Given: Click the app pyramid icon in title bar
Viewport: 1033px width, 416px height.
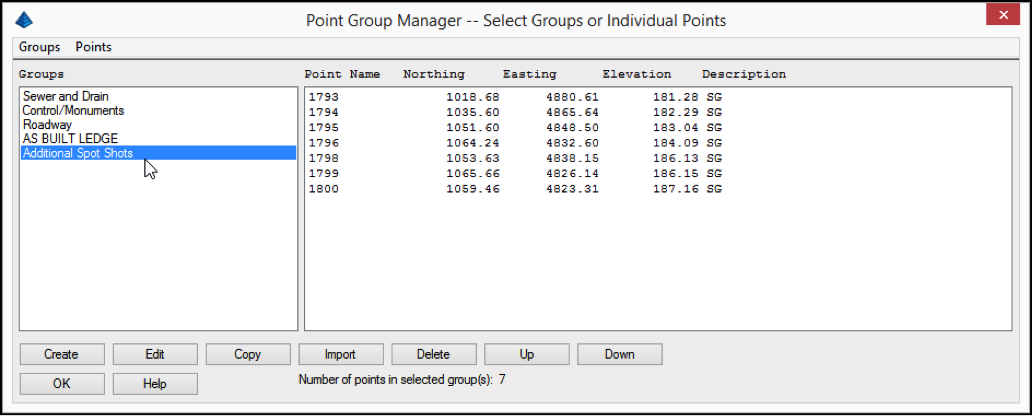Looking at the screenshot, I should click(24, 20).
